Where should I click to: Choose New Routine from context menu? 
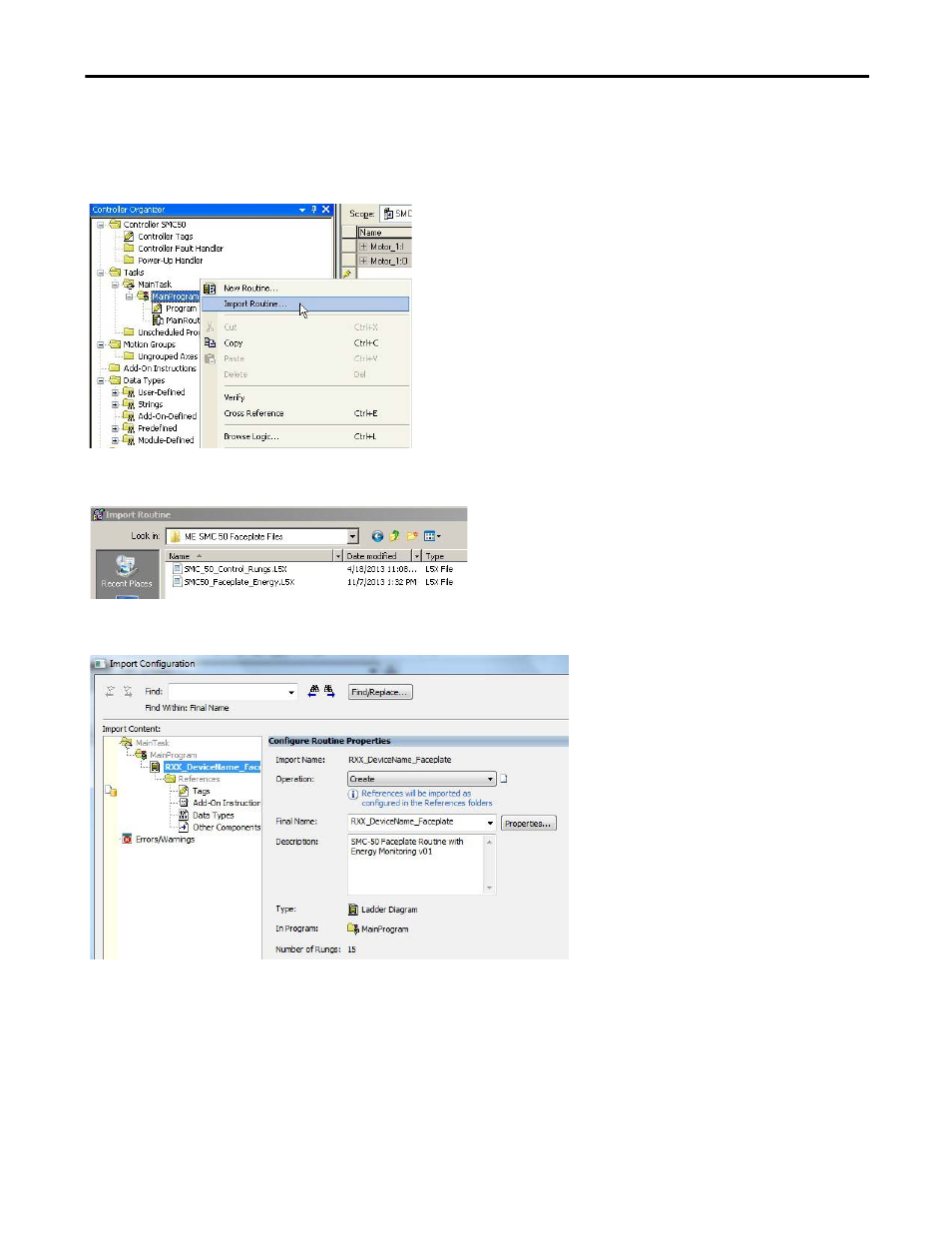click(305, 289)
